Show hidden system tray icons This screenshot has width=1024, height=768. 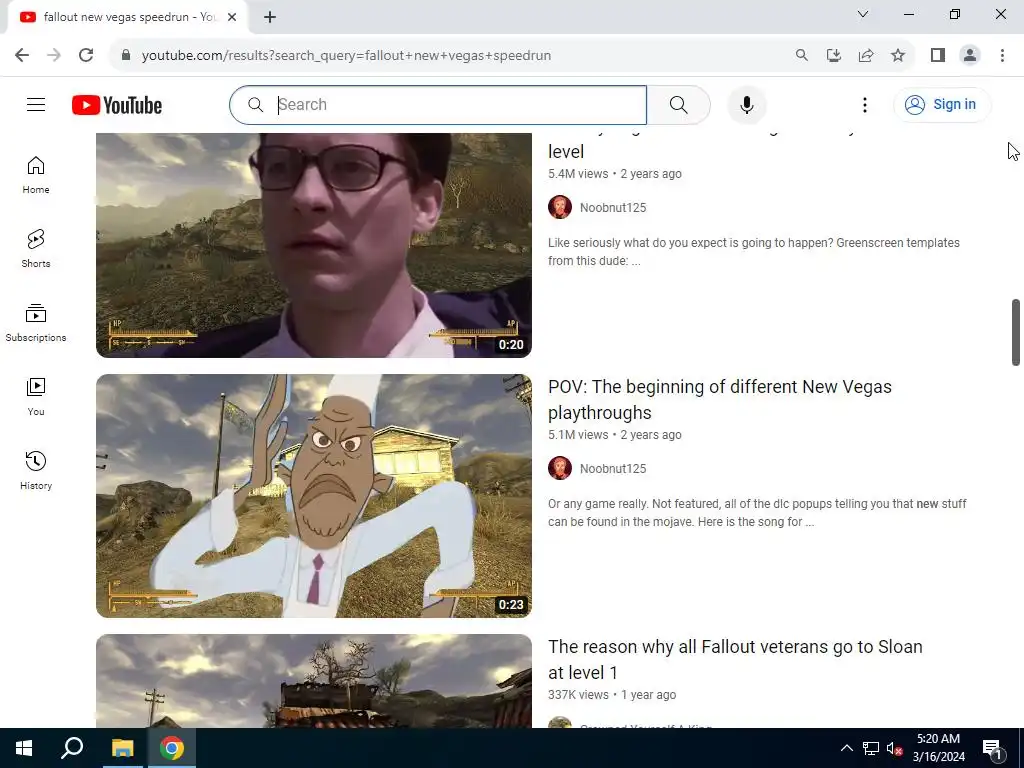coord(846,748)
